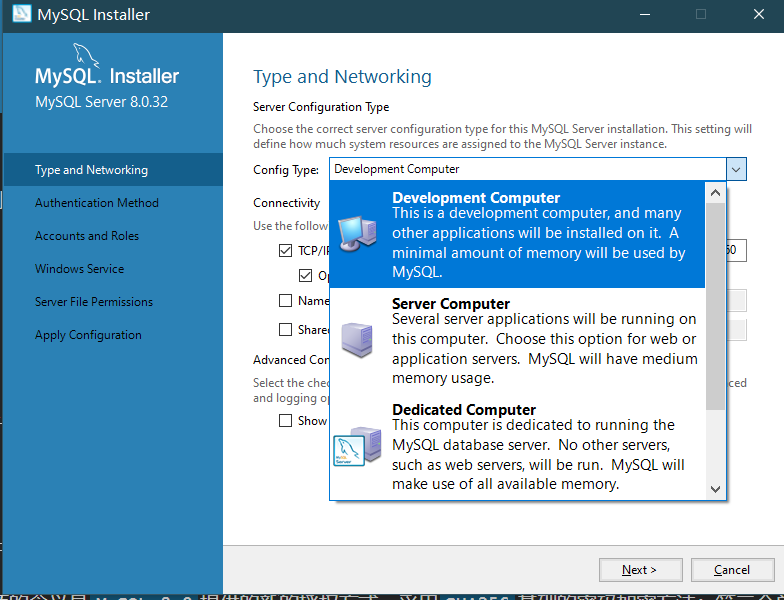Check the Show Advanced options checkbox
784x600 pixels.
(286, 420)
